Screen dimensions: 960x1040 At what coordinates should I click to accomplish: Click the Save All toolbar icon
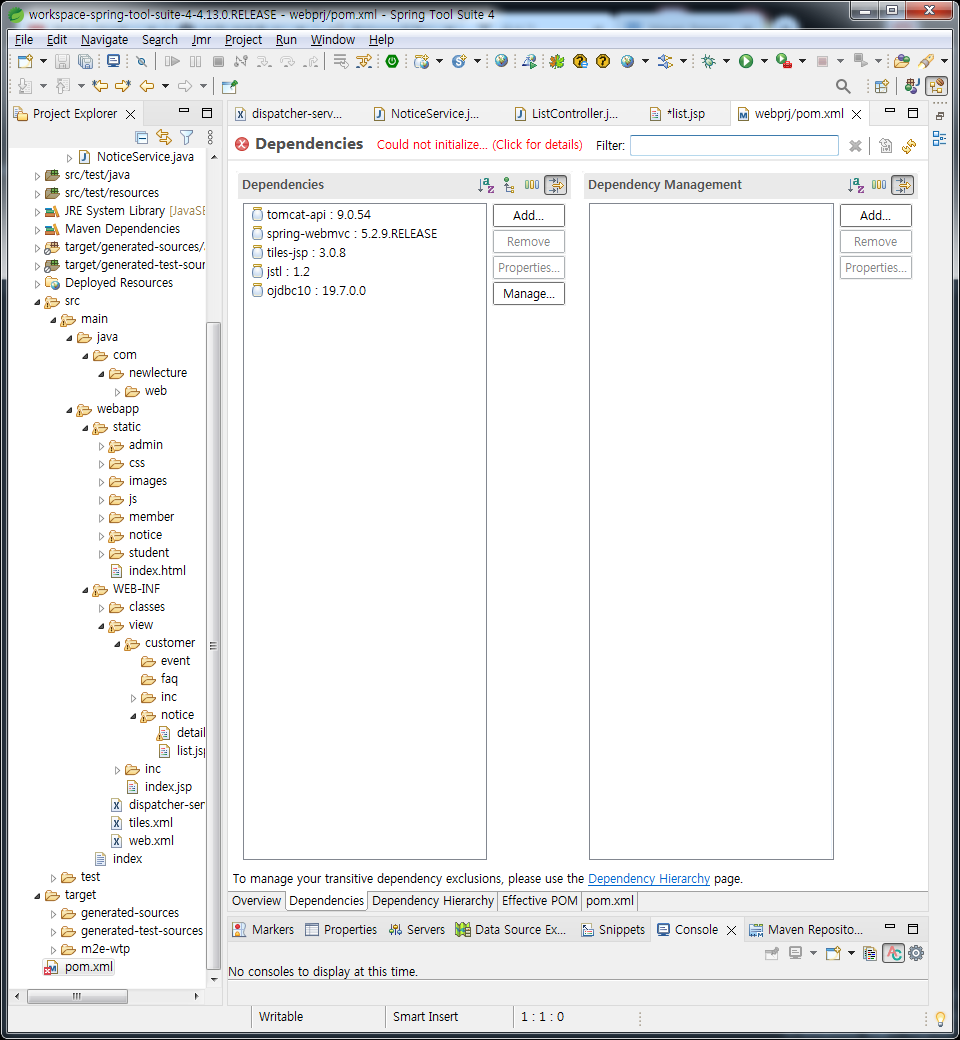tap(86, 62)
